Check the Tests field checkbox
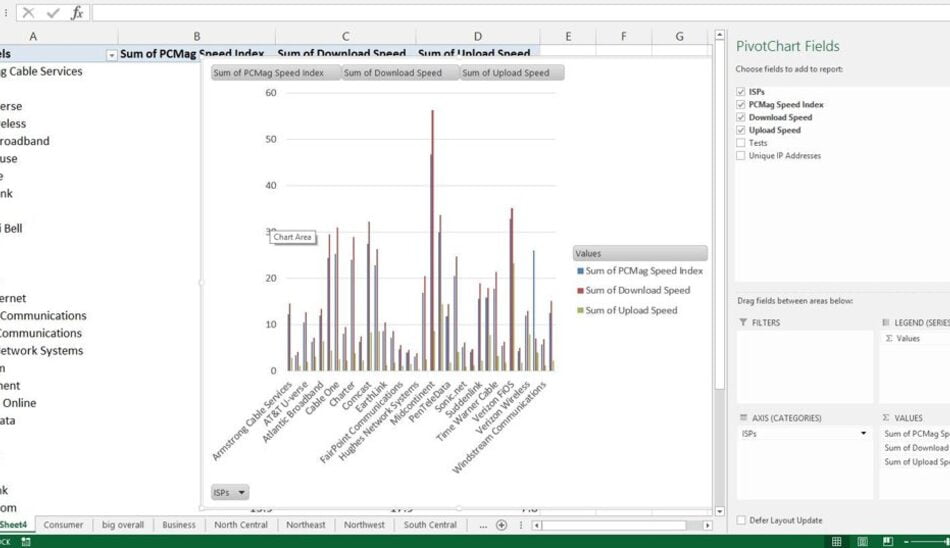 (740, 143)
